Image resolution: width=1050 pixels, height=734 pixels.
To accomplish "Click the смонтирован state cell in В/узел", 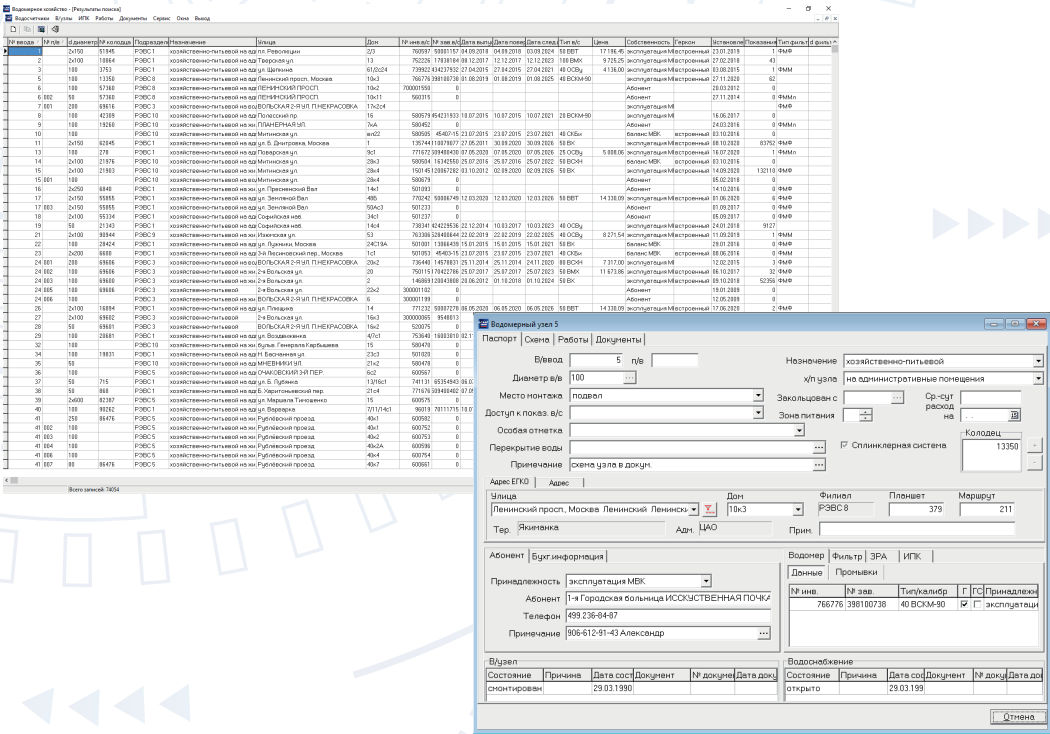I will click(514, 688).
